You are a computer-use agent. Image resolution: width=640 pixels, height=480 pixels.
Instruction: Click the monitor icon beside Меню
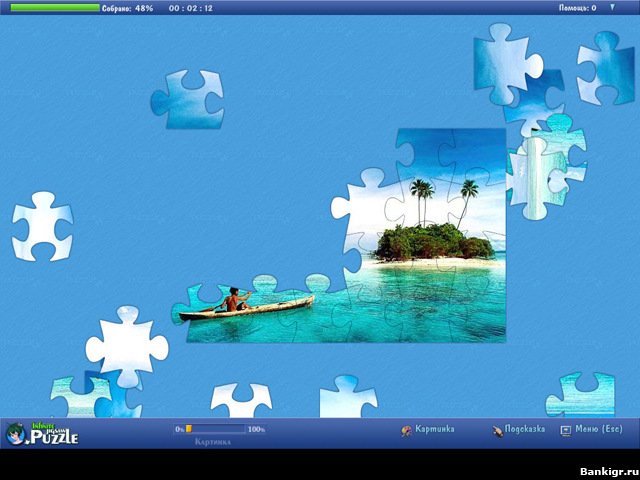coord(566,431)
